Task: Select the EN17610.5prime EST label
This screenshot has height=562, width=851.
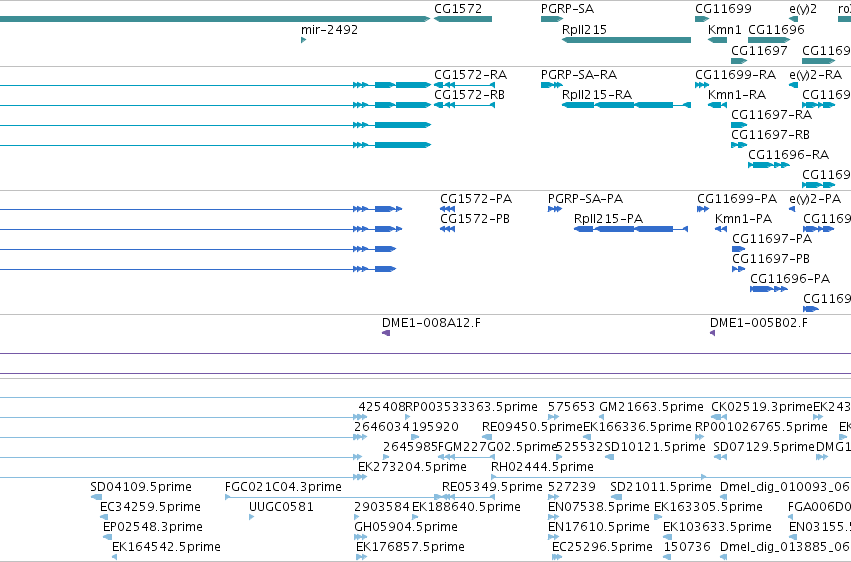Action: 599,527
